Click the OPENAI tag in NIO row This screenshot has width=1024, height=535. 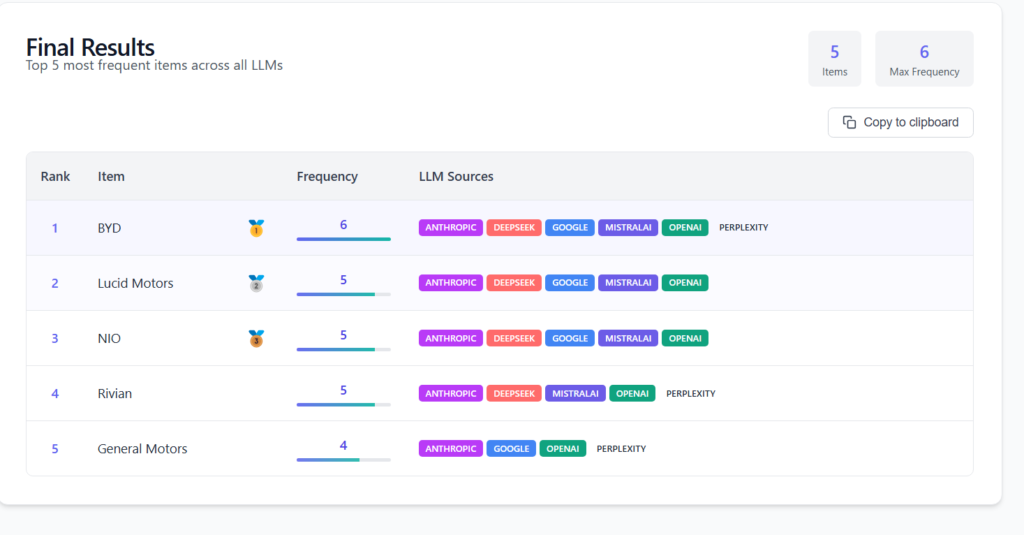tap(685, 338)
